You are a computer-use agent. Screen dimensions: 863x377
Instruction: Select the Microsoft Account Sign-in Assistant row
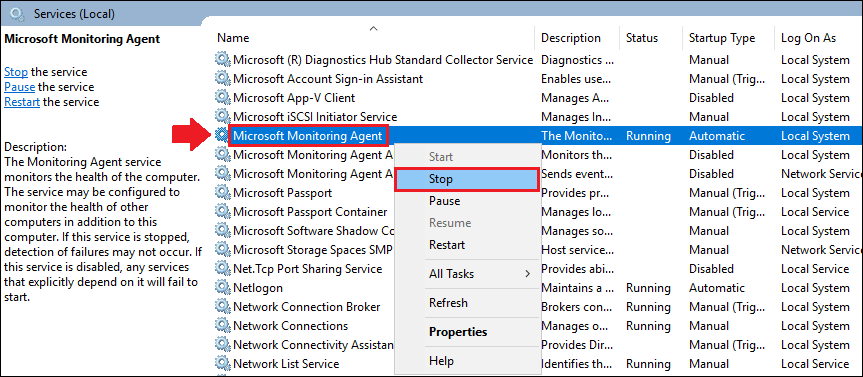point(328,79)
